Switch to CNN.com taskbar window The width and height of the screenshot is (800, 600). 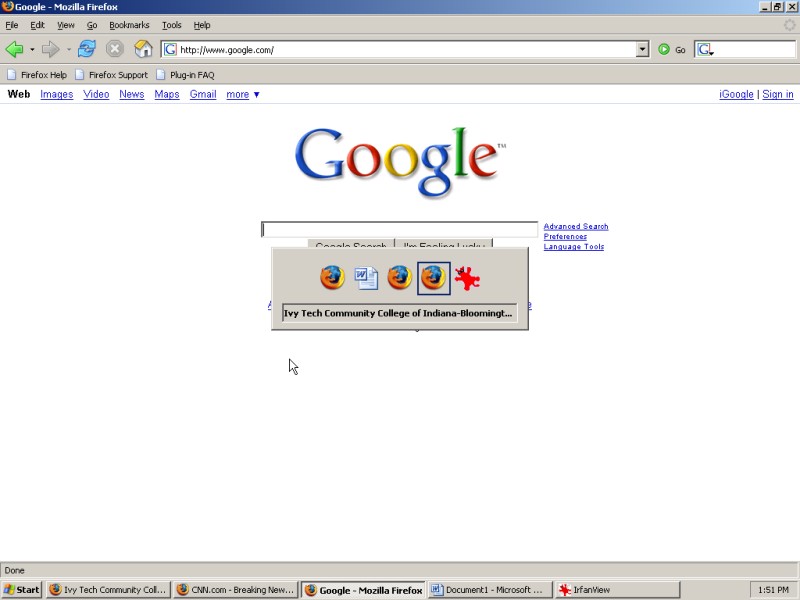[x=235, y=590]
